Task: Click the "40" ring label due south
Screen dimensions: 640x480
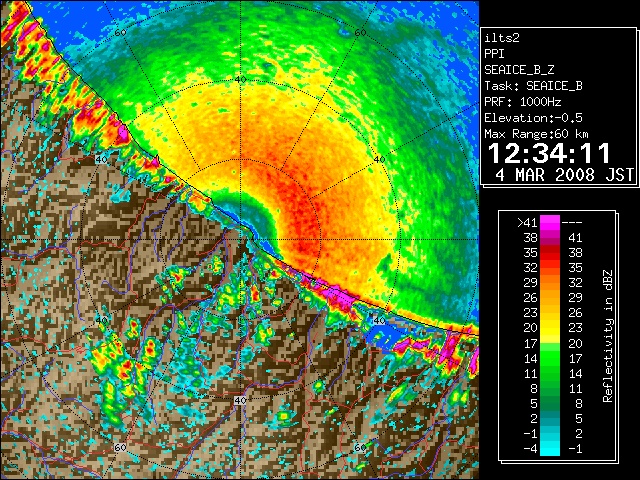Action: click(240, 400)
